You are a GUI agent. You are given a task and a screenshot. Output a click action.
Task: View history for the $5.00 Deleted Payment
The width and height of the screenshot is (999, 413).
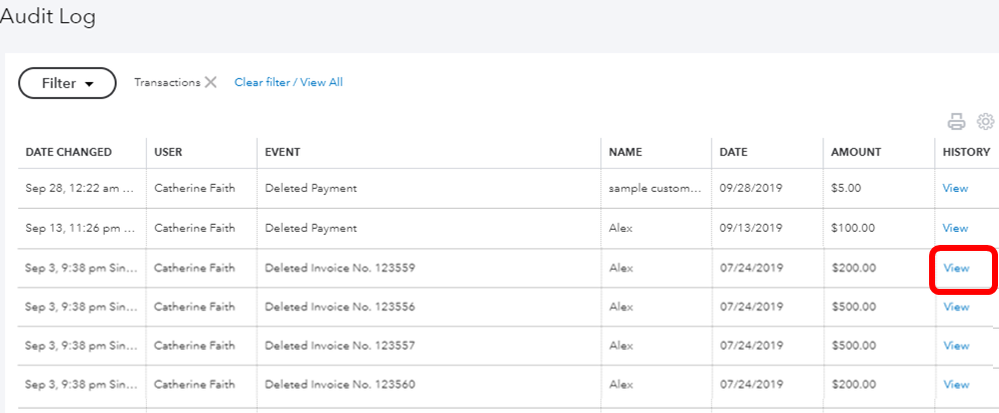[956, 188]
